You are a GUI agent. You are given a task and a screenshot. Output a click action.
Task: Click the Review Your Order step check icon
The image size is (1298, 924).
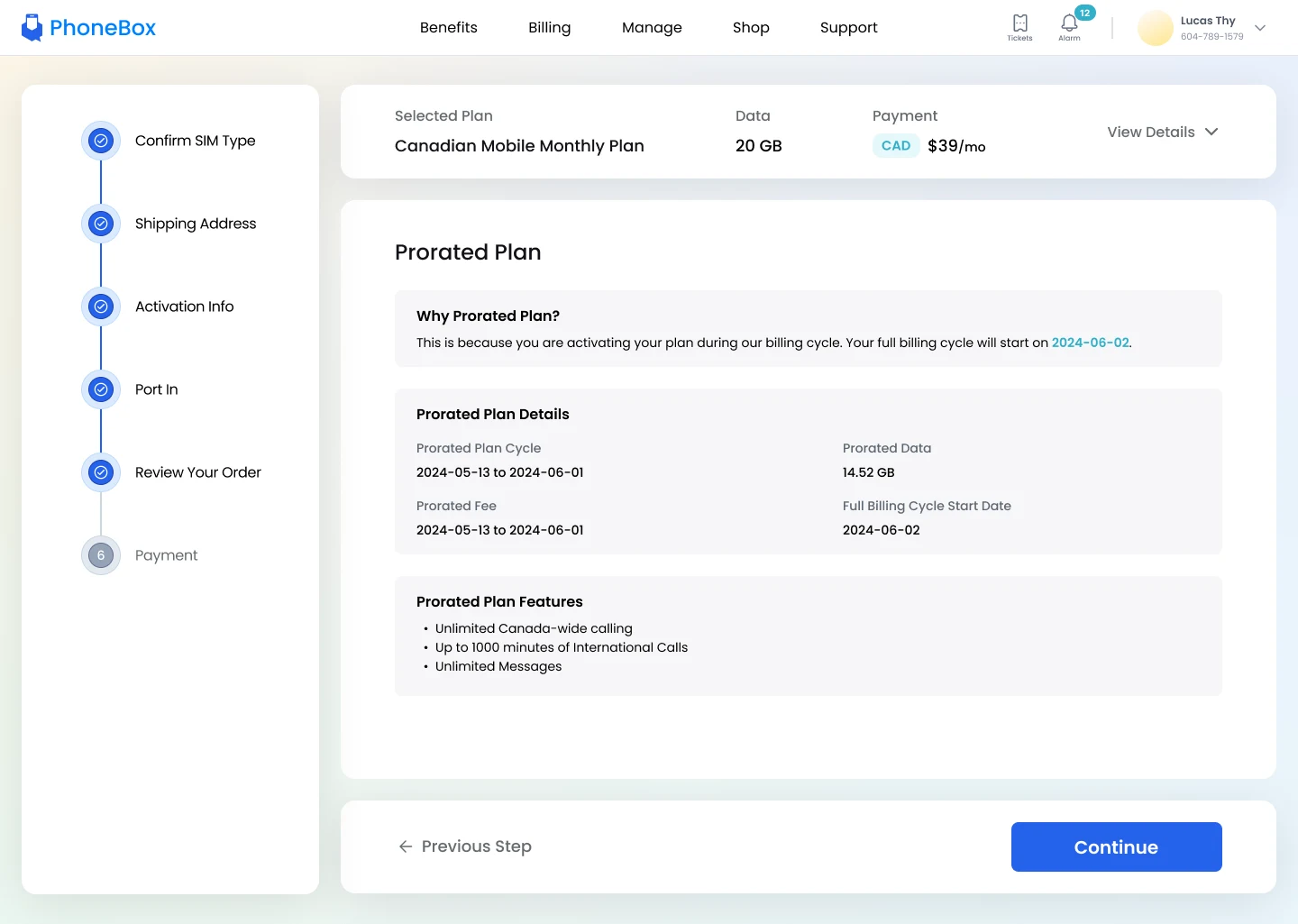(101, 472)
